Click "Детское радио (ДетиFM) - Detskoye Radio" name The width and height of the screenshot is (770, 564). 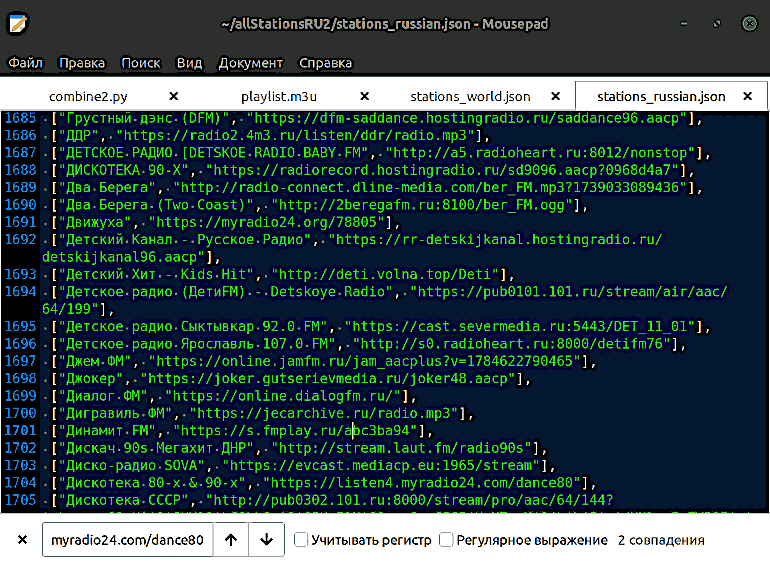(225, 292)
